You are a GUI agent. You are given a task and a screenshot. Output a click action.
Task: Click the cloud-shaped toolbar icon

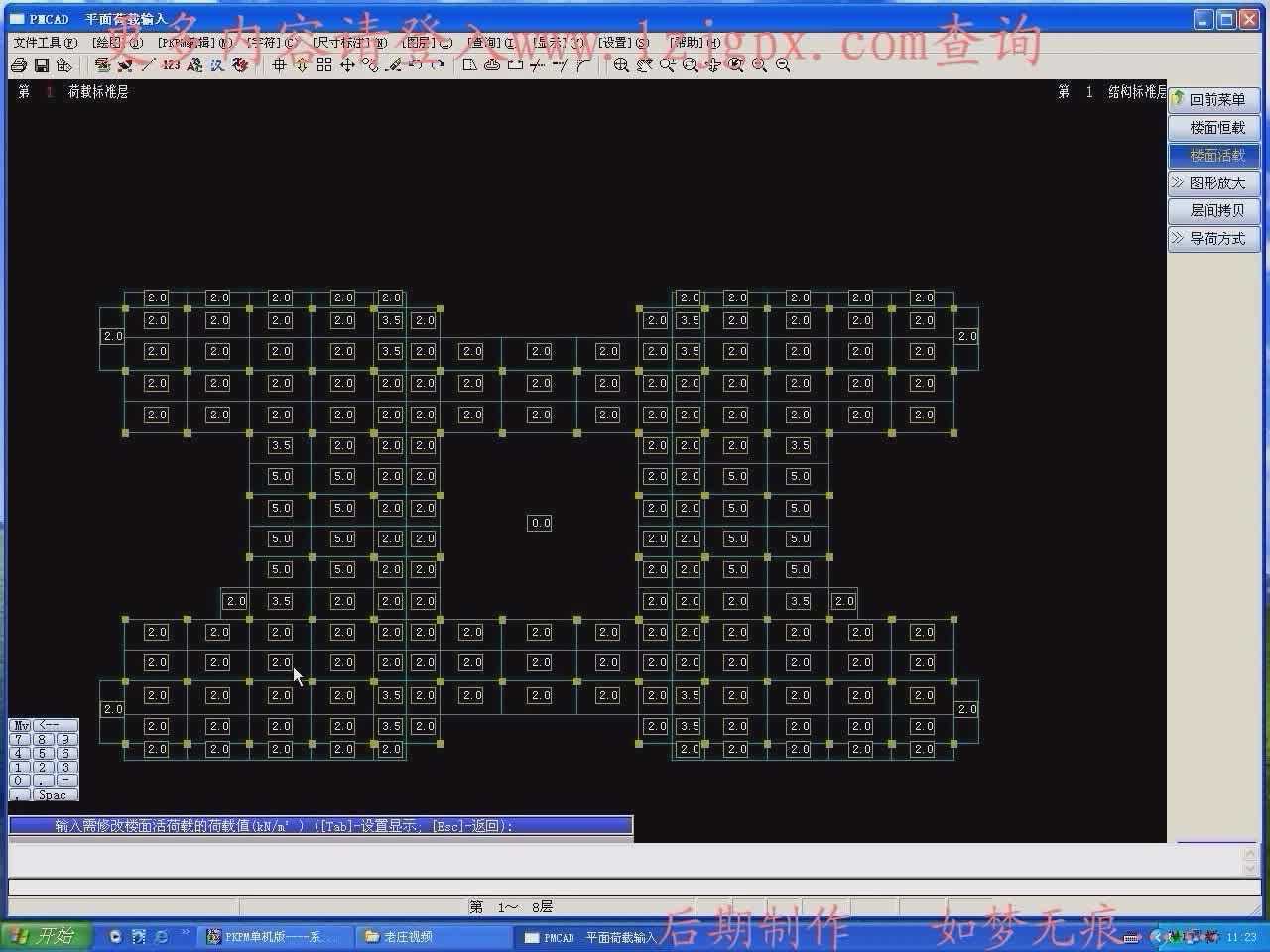[x=492, y=65]
